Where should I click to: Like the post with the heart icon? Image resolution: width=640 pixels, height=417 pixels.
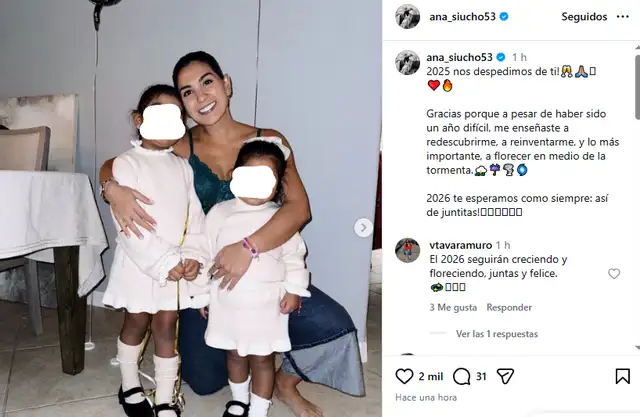click(404, 376)
